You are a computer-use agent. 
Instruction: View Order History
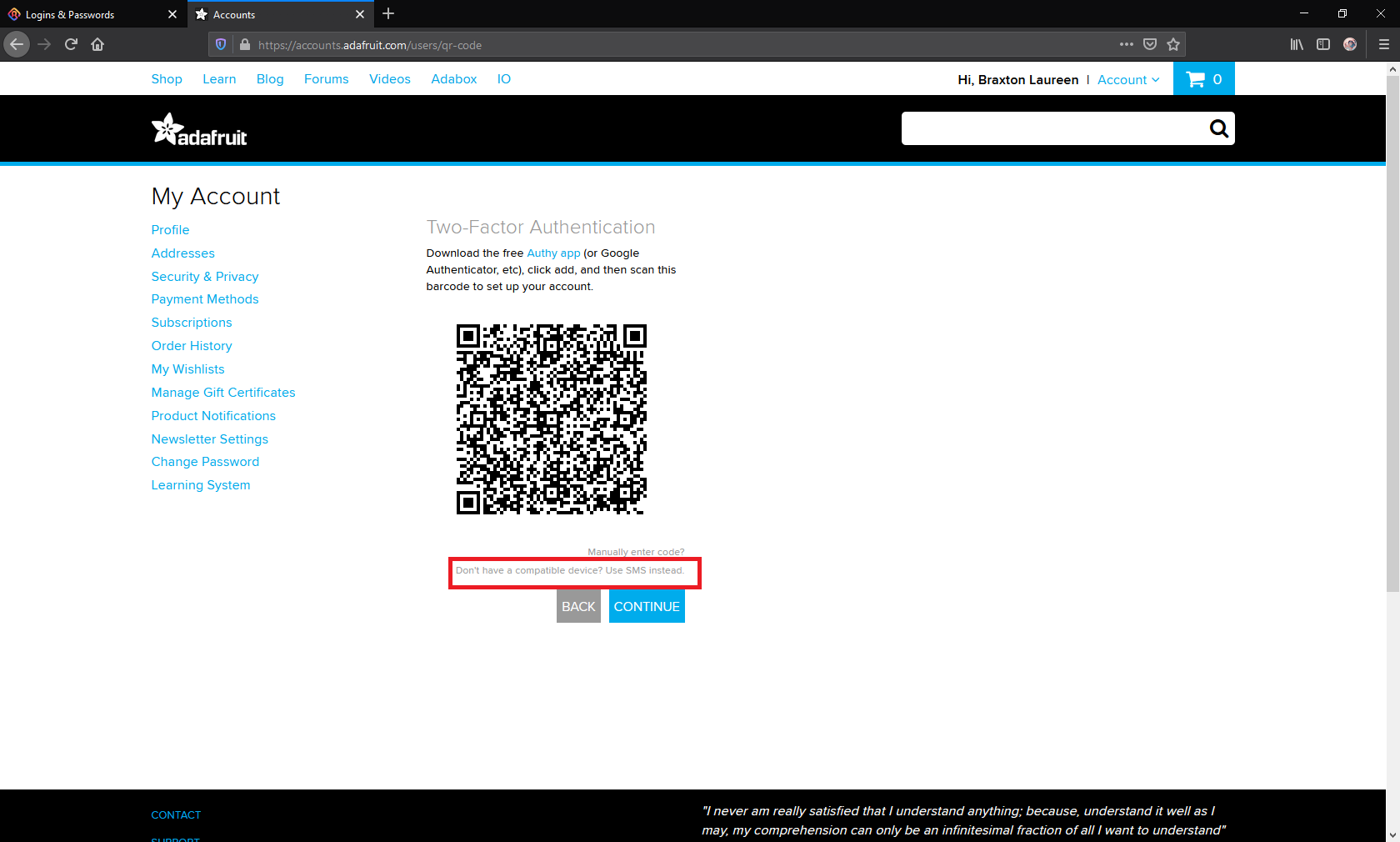point(192,346)
